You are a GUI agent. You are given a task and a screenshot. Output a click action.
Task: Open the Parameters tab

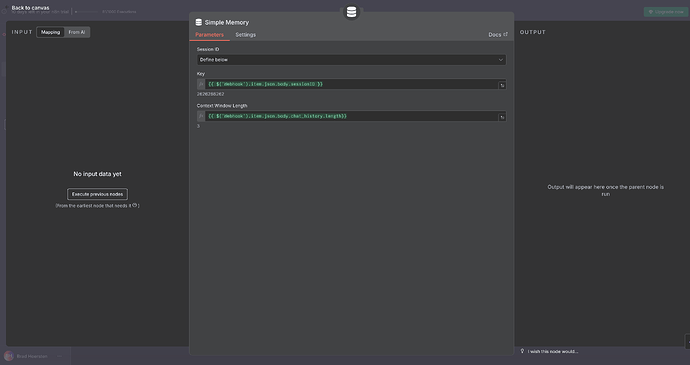pyautogui.click(x=209, y=35)
